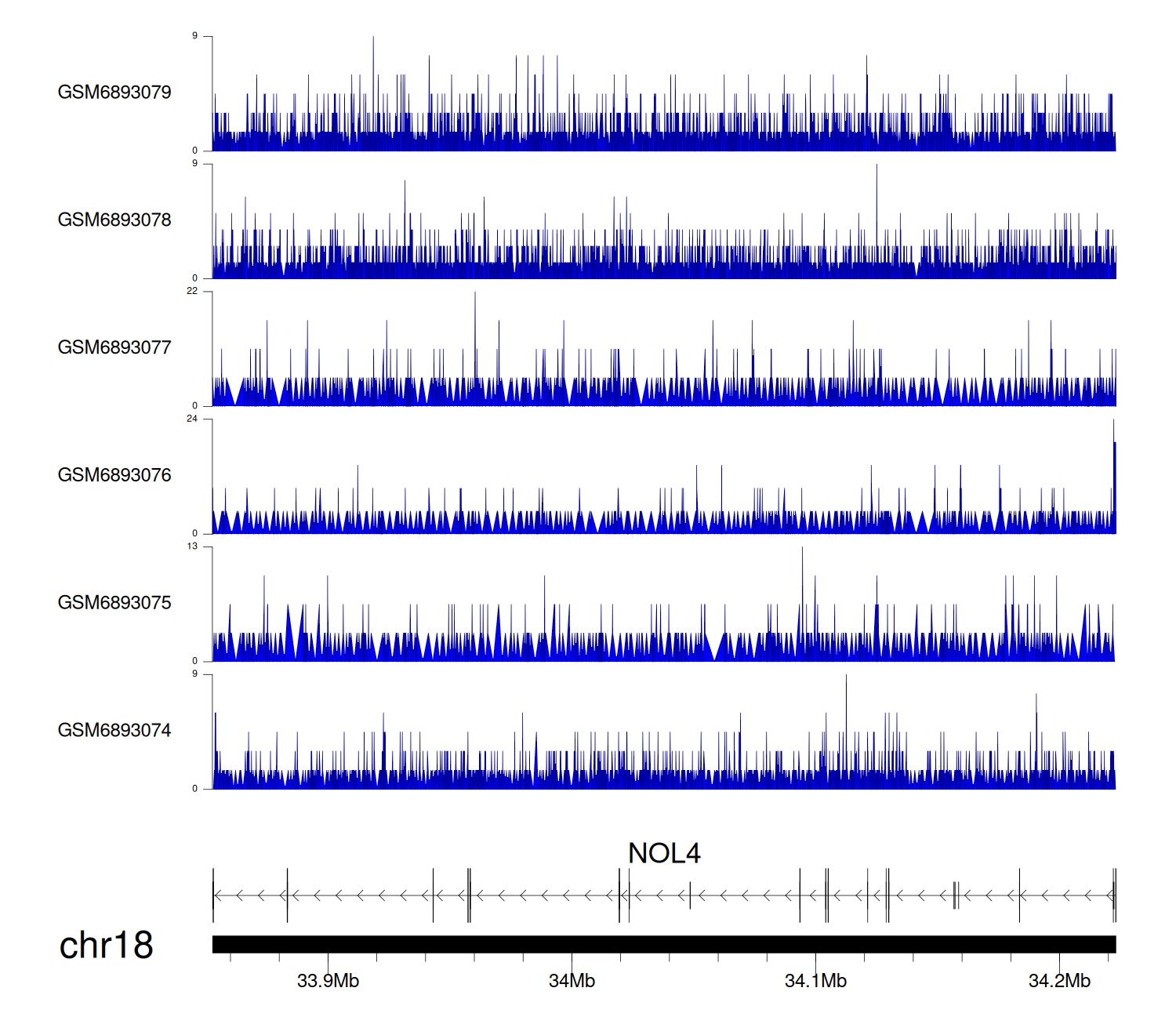Click the NOL4 gene name
This screenshot has width=1176, height=1035.
(x=664, y=853)
